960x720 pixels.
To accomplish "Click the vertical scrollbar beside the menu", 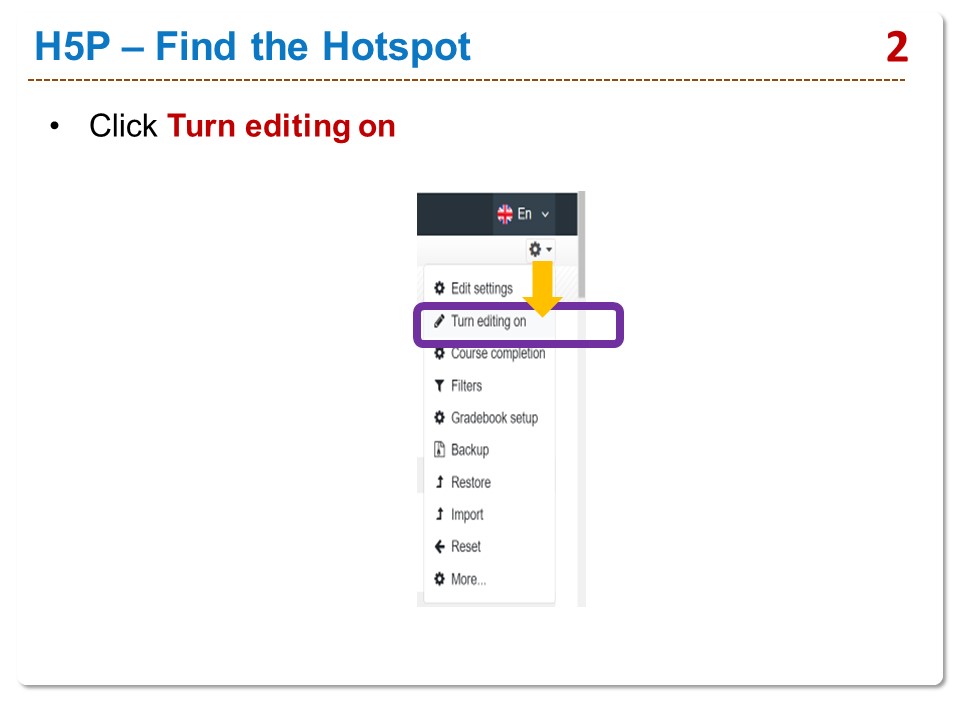I will click(x=581, y=400).
